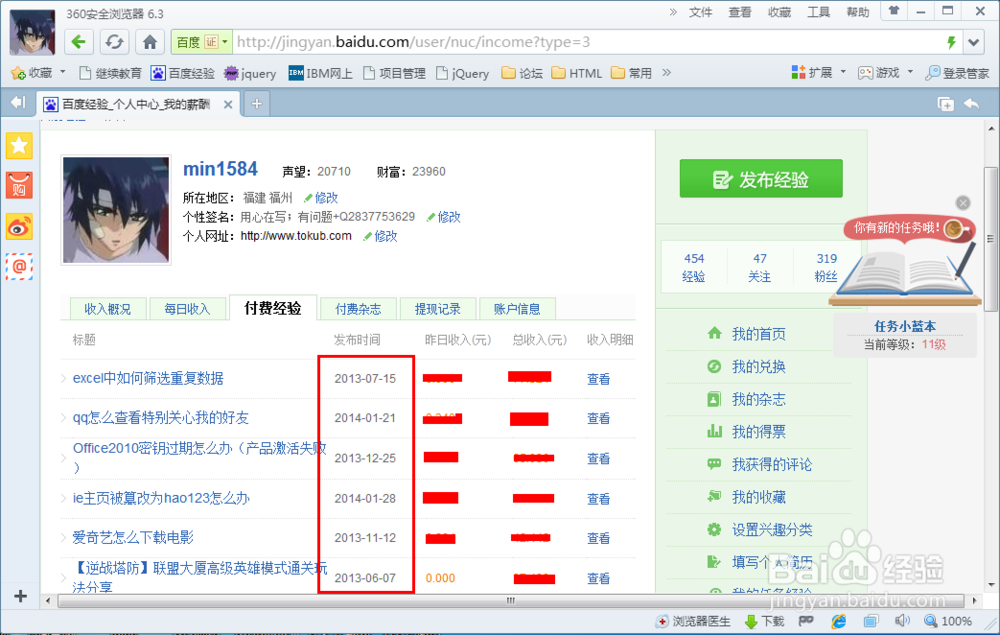Expand the address bar dropdown arrow
This screenshot has height=635, width=1000.
[x=973, y=43]
